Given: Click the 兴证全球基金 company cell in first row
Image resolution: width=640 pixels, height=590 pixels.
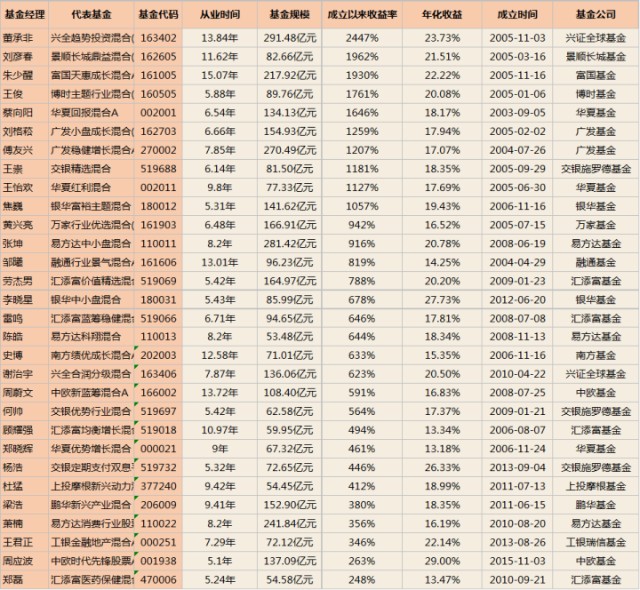Looking at the screenshot, I should [596, 38].
